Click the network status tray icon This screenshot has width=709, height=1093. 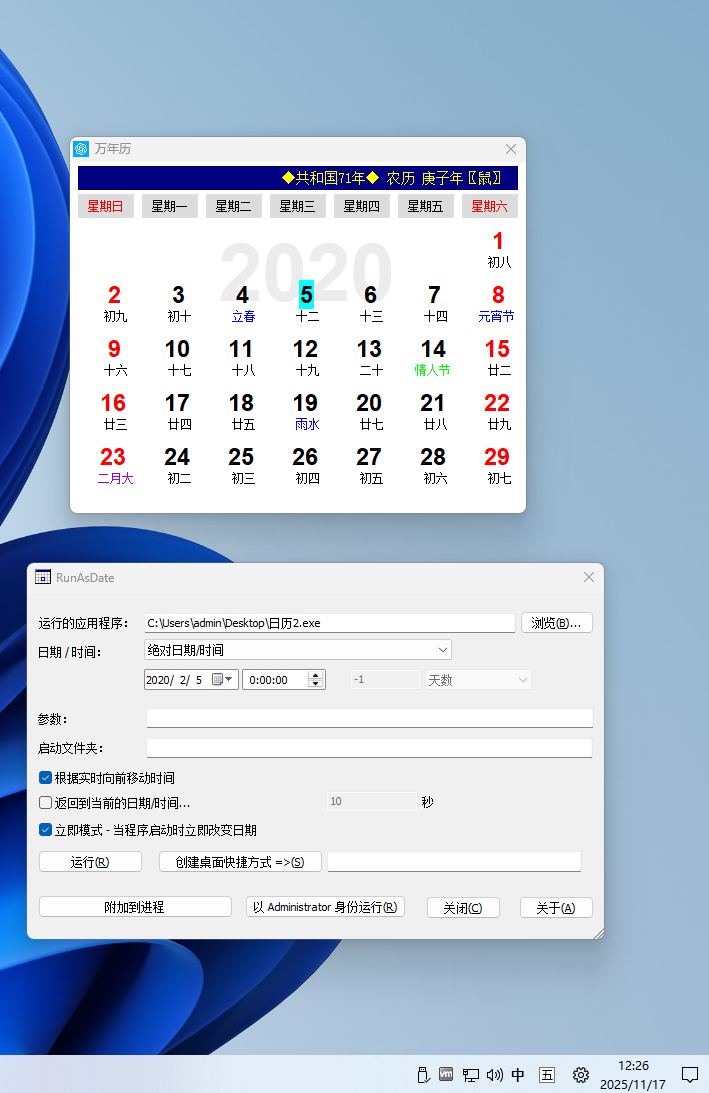click(470, 1075)
